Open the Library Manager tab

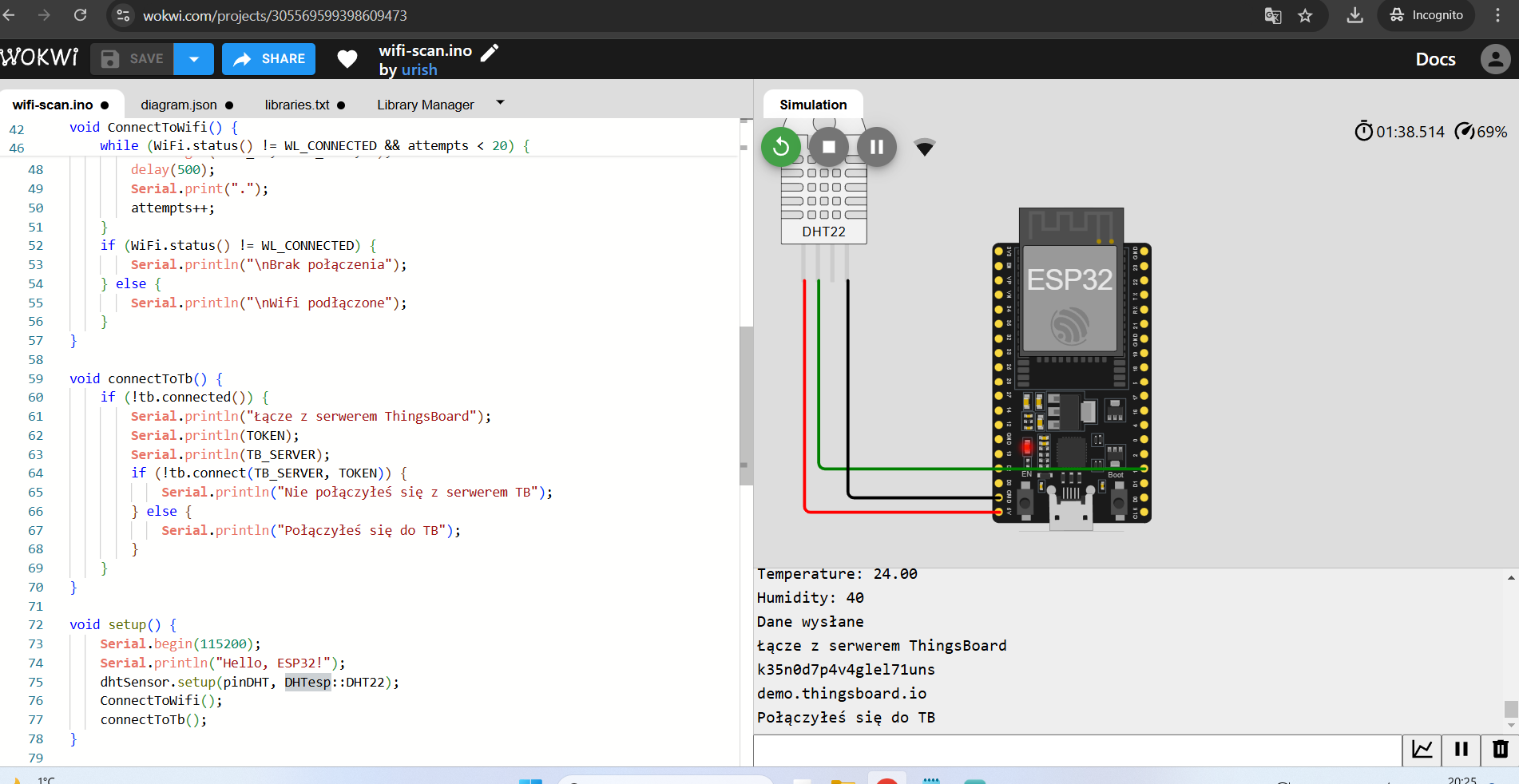(x=426, y=105)
